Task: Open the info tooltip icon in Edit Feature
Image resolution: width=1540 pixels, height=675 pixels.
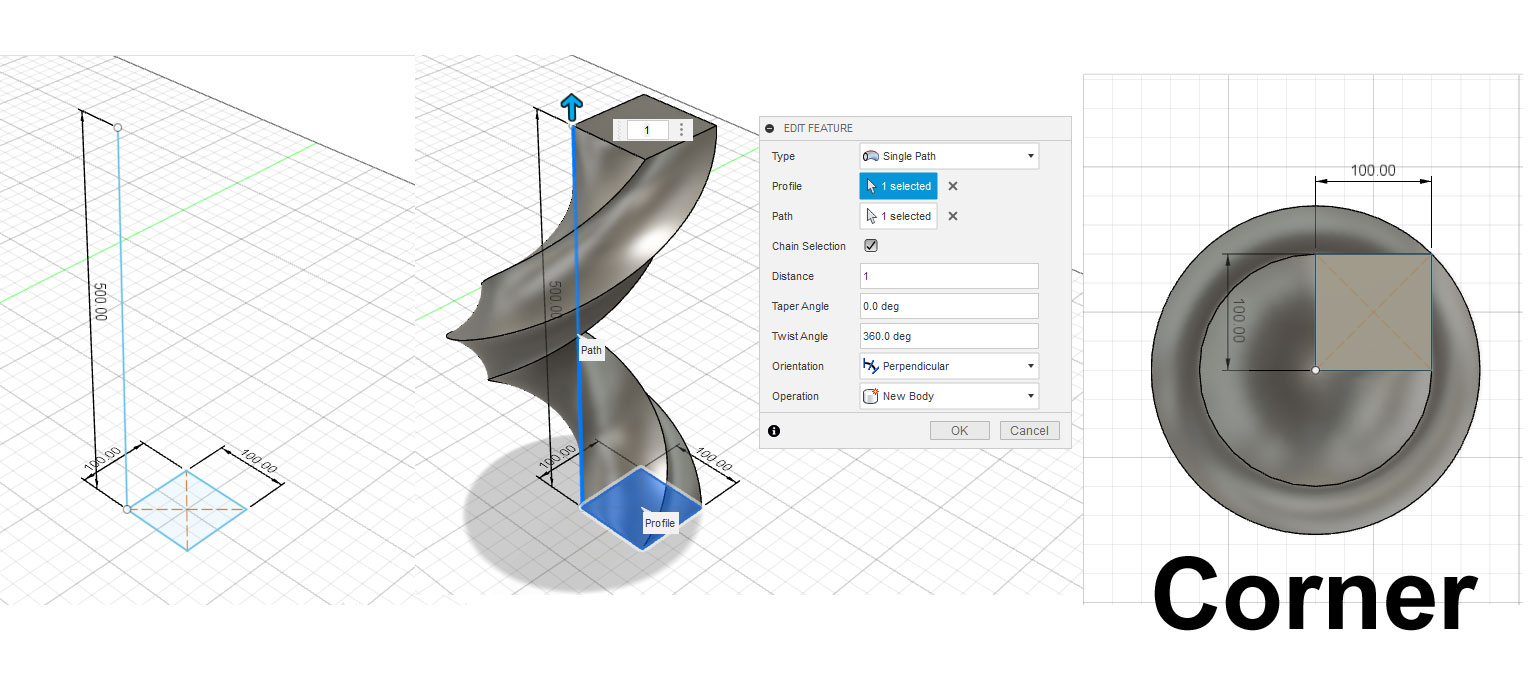Action: (775, 430)
